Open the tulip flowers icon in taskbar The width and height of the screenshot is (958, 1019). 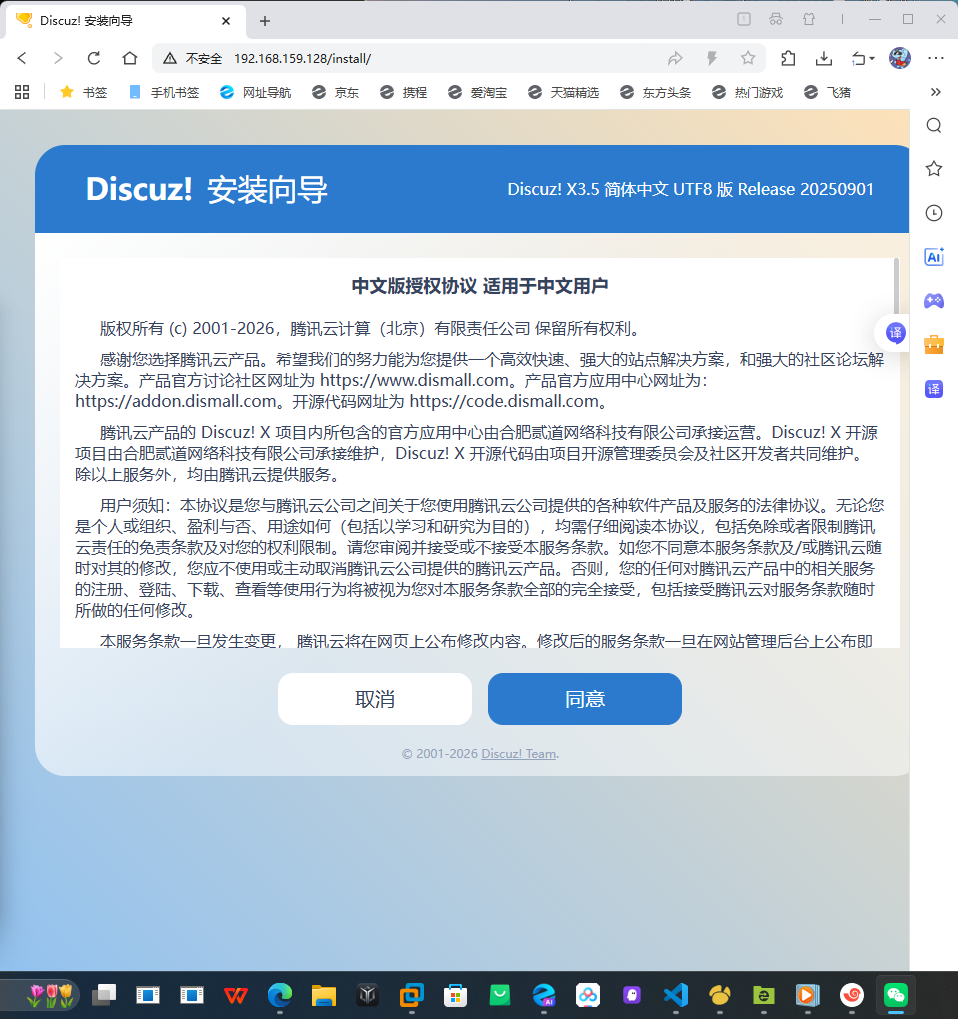[51, 995]
